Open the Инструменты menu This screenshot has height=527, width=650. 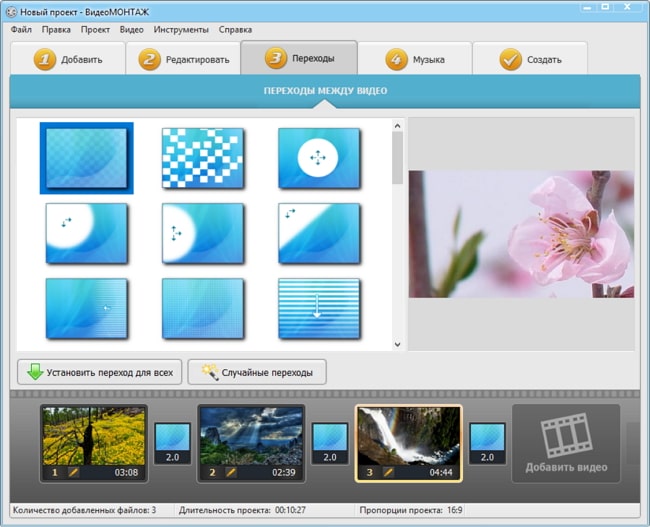(181, 30)
